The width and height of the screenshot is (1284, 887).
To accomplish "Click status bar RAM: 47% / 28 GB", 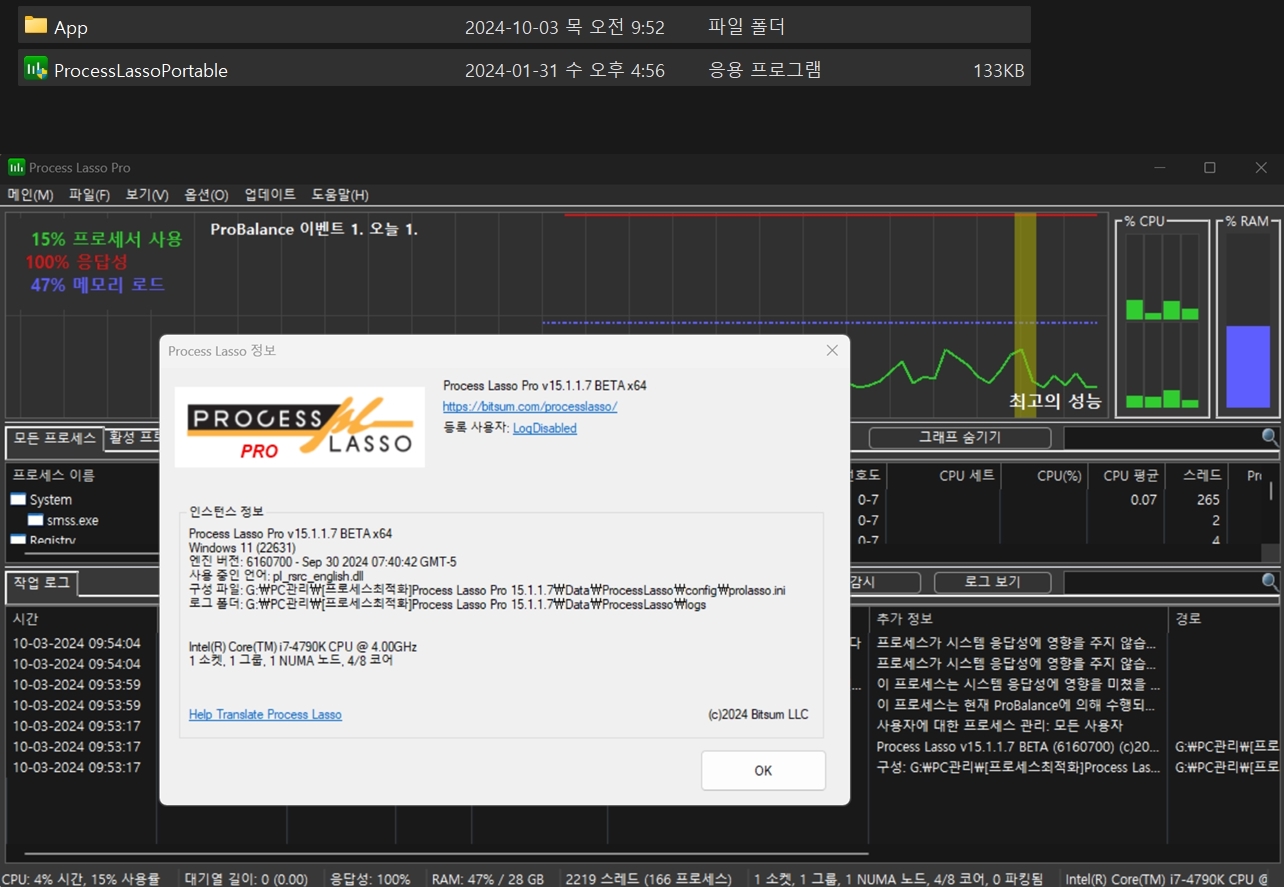I will (488, 879).
